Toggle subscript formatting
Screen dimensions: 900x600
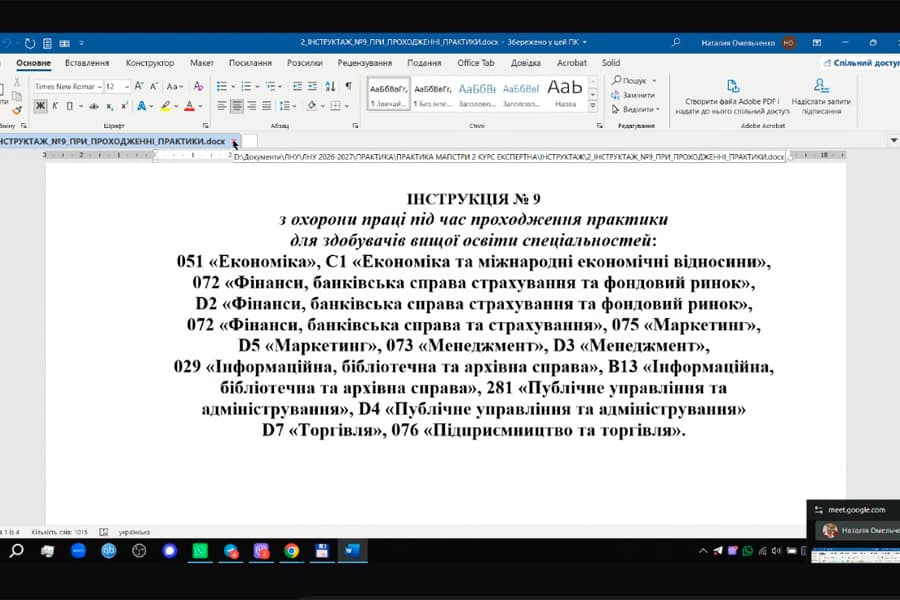[110, 106]
